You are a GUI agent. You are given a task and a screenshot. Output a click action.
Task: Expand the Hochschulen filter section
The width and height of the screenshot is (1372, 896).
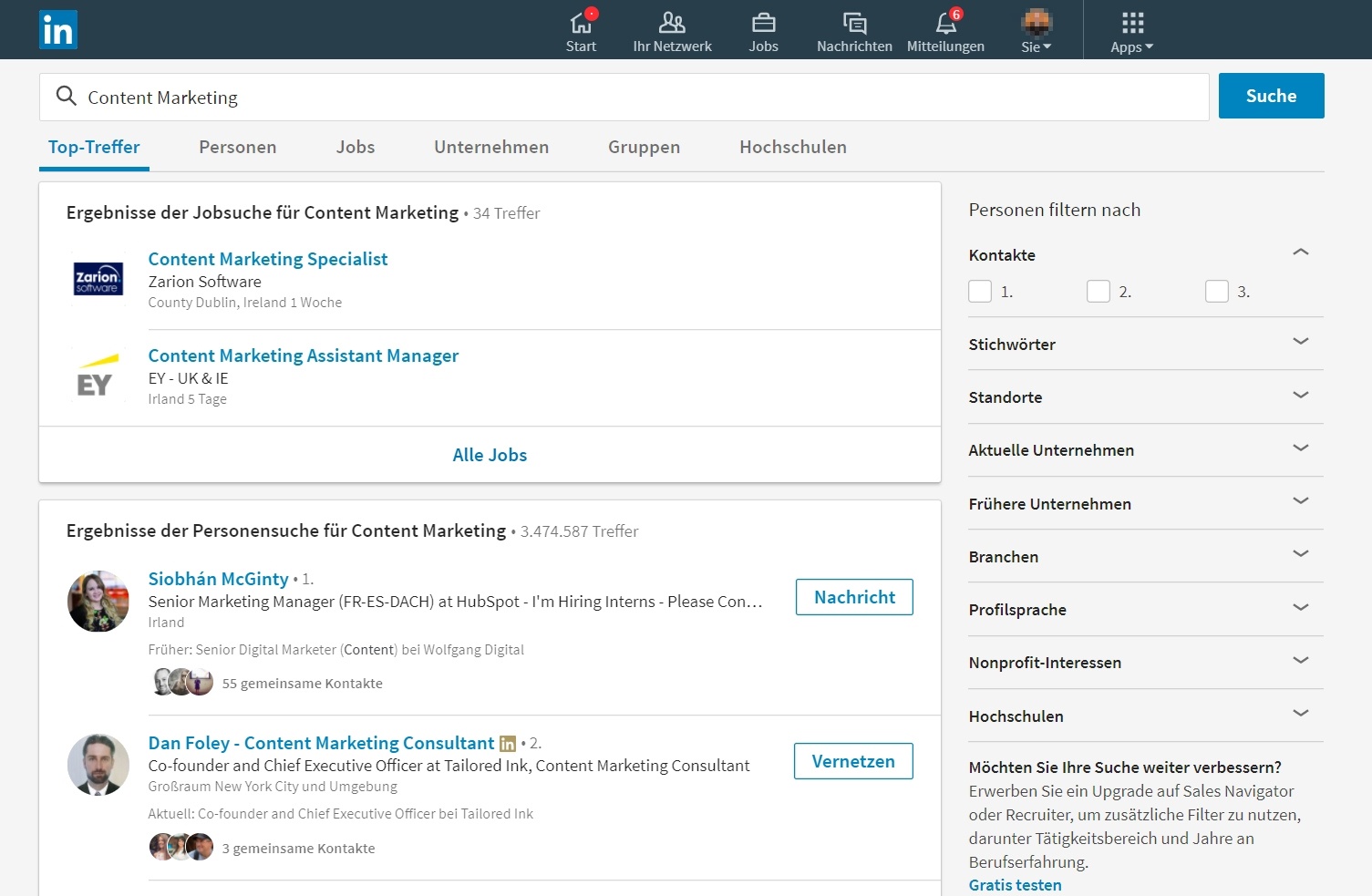coord(1301,714)
